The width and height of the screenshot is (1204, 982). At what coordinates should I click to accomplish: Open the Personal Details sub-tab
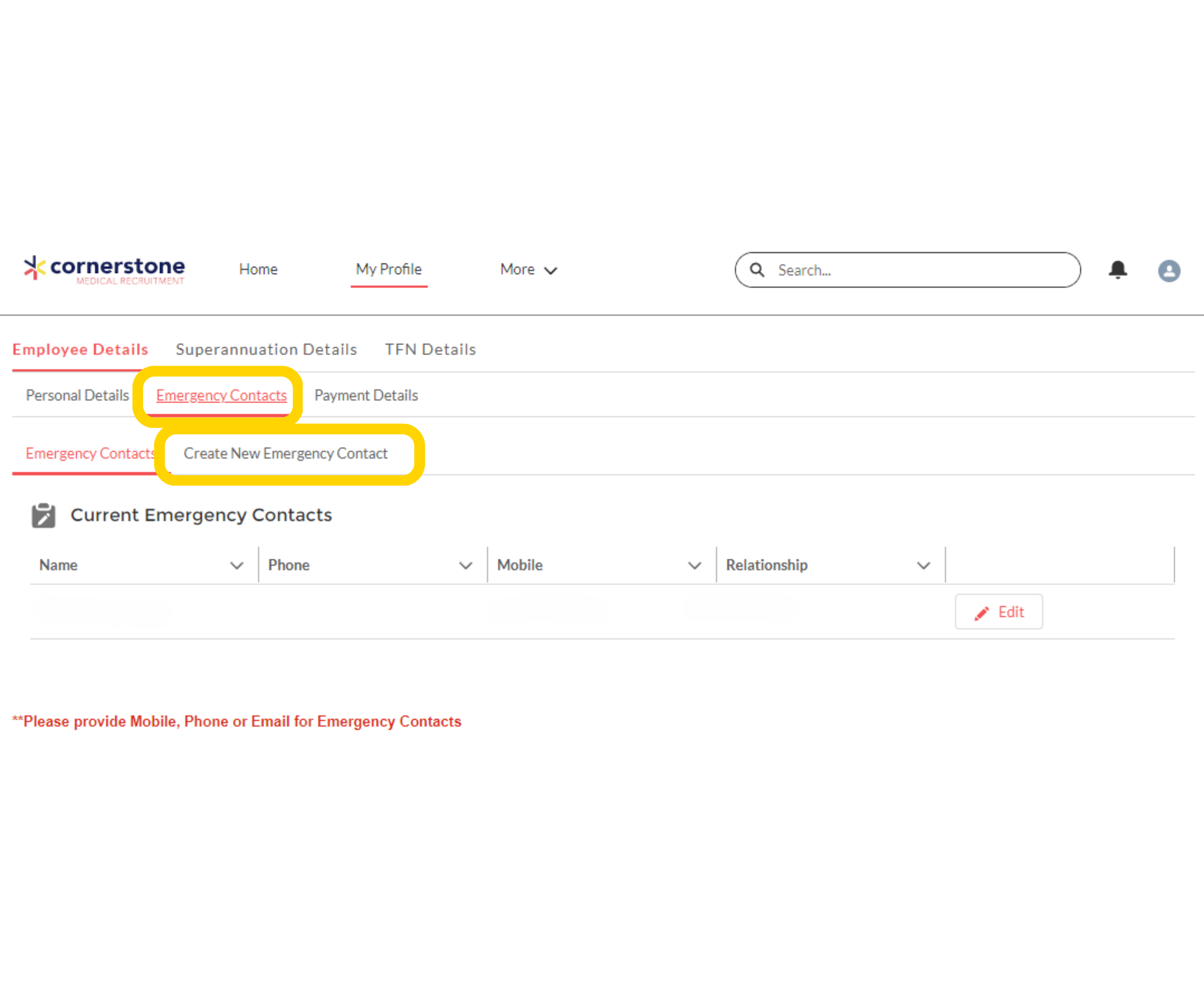click(77, 395)
